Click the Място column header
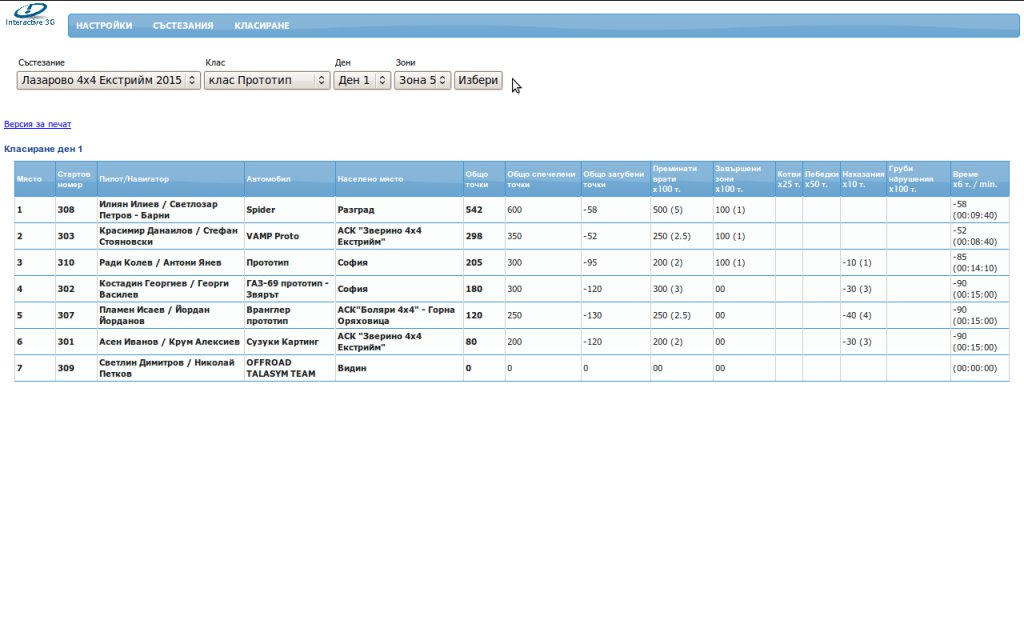Viewport: 1024px width, 640px height. (29, 179)
